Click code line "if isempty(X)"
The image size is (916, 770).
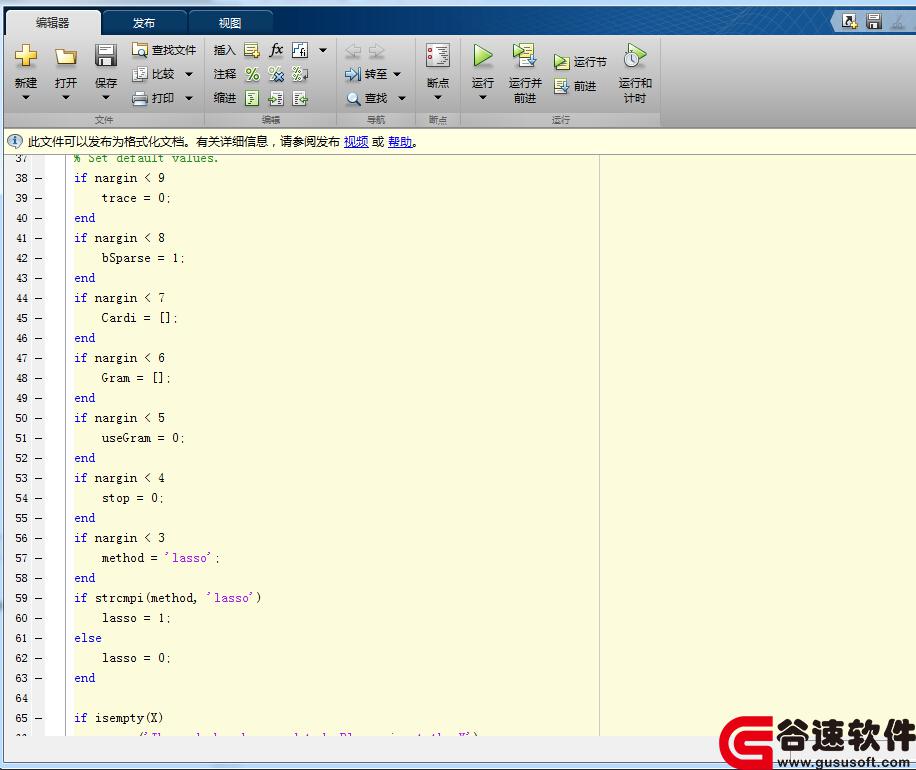(x=119, y=718)
